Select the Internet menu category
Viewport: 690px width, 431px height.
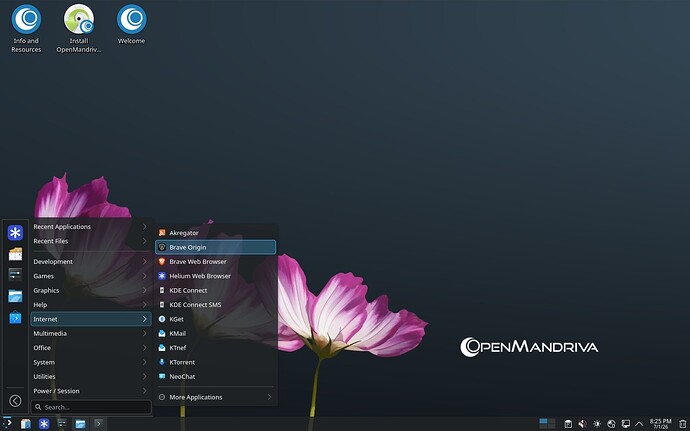91,319
